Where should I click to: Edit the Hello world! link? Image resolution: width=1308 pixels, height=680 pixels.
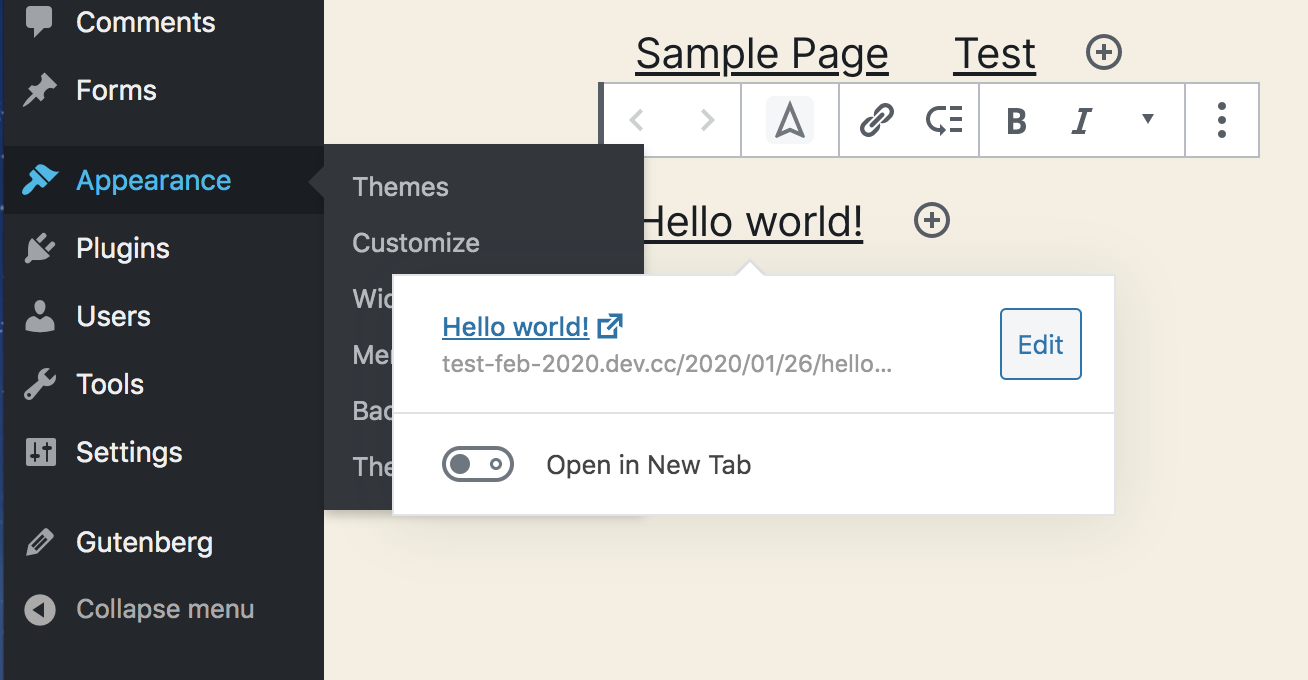pyautogui.click(x=1040, y=344)
